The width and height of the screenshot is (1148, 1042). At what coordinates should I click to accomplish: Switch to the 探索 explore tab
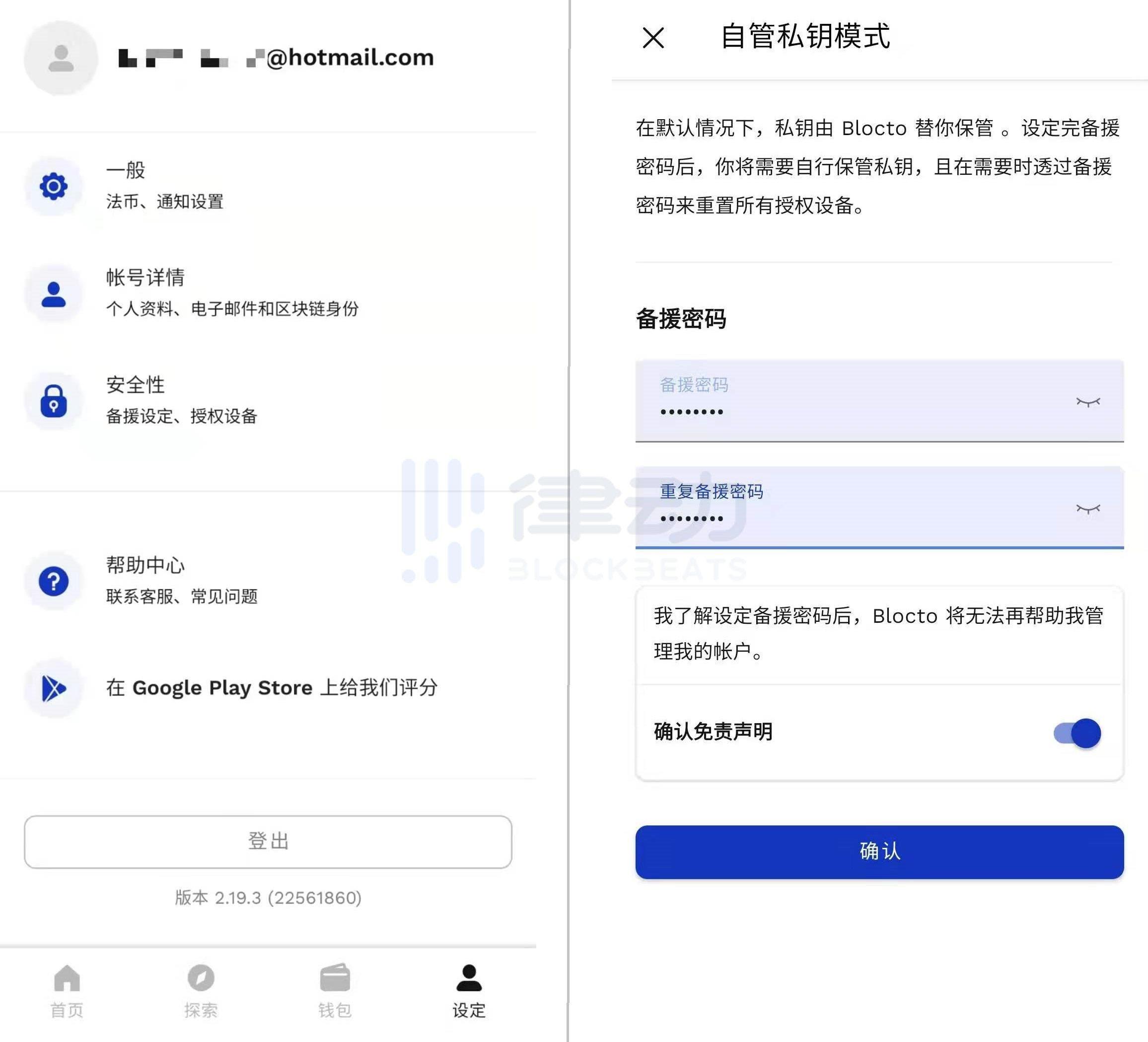[201, 990]
